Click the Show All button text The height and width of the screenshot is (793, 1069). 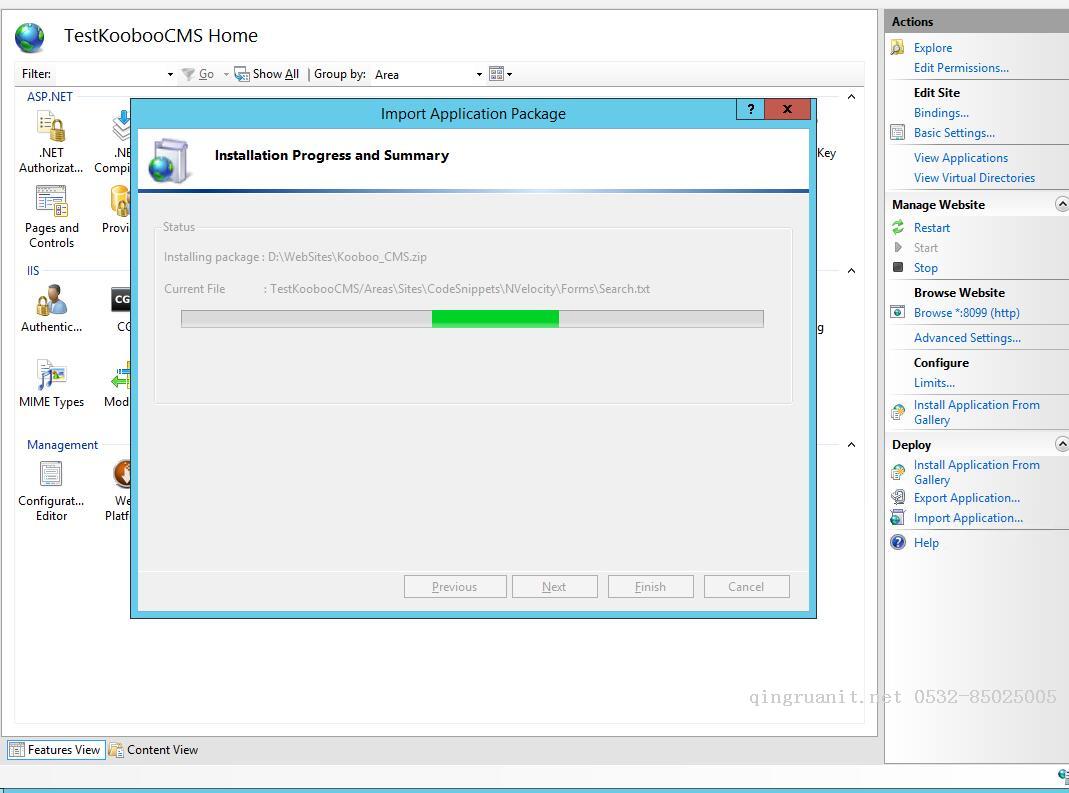pyautogui.click(x=275, y=74)
